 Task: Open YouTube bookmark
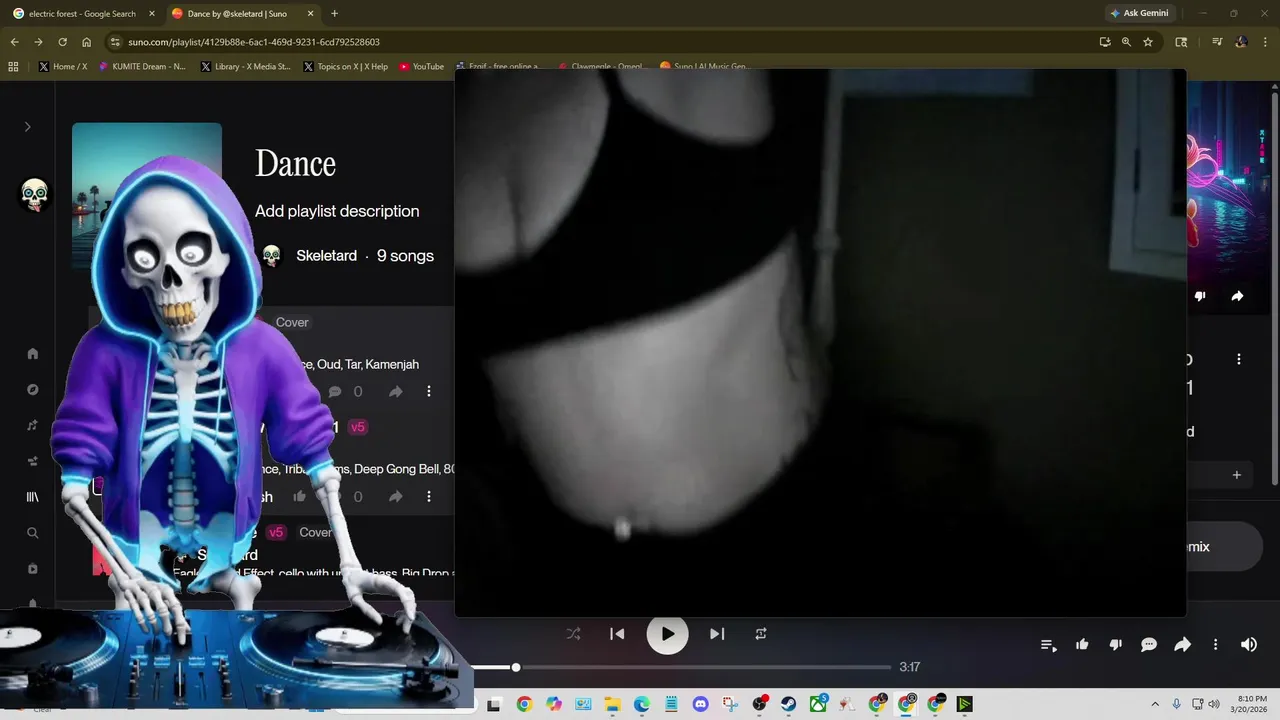(x=421, y=67)
